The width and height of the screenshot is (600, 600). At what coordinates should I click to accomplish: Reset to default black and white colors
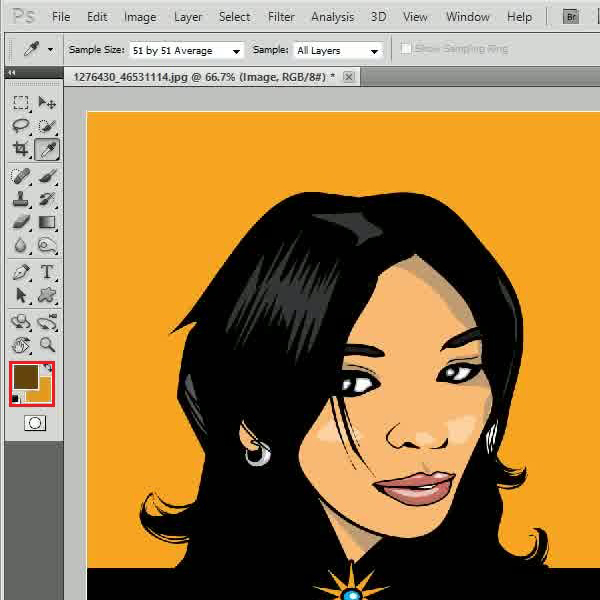[15, 399]
